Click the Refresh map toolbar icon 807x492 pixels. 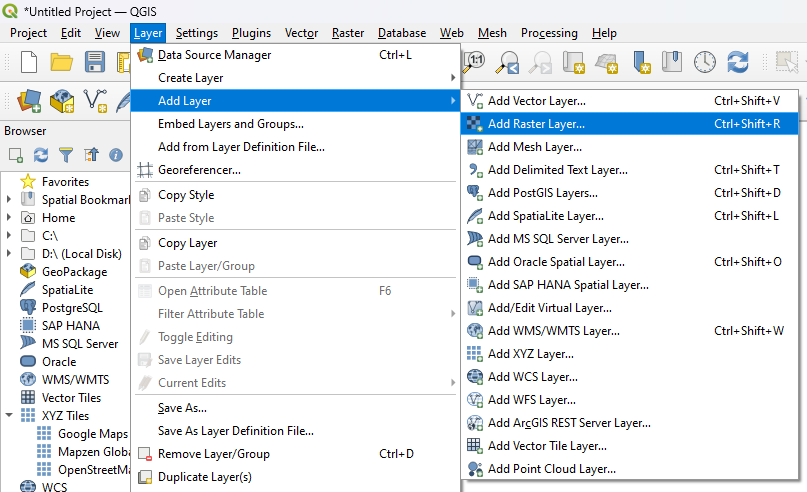pyautogui.click(x=738, y=62)
